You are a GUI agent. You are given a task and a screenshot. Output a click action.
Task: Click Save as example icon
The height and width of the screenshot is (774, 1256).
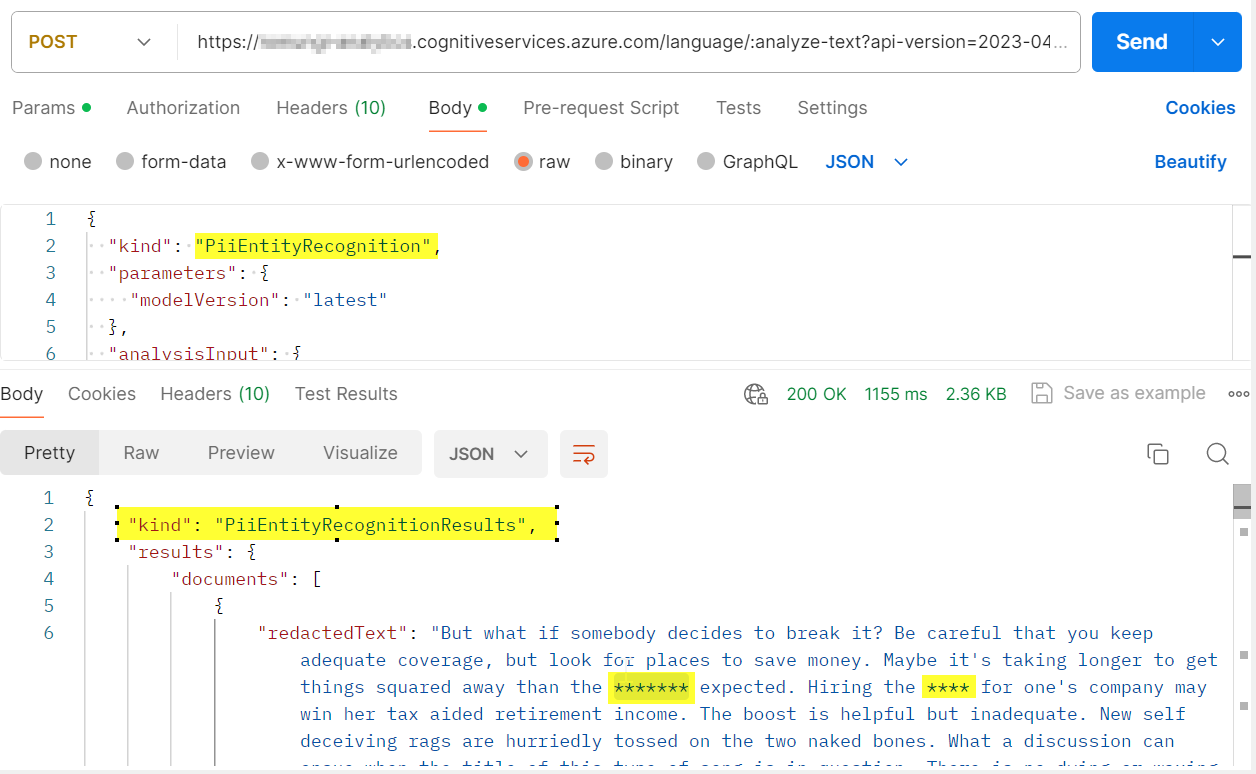(1041, 393)
